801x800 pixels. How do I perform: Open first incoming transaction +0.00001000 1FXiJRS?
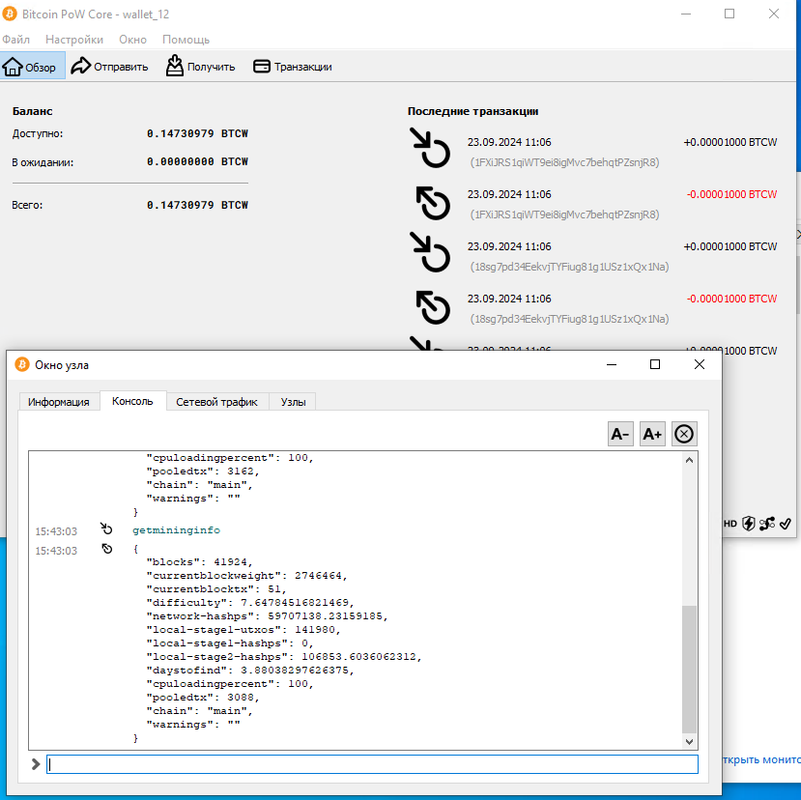[593, 152]
